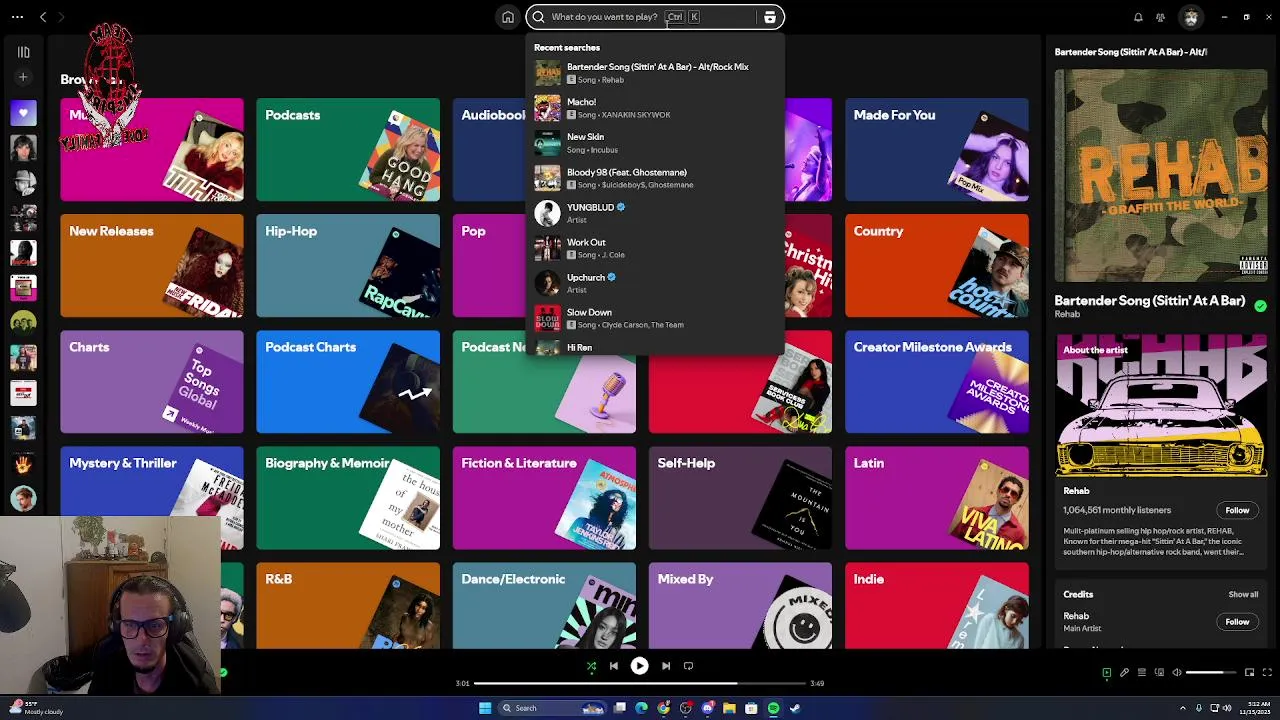Seek within the song progress bar
This screenshot has width=1280, height=720.
640,683
